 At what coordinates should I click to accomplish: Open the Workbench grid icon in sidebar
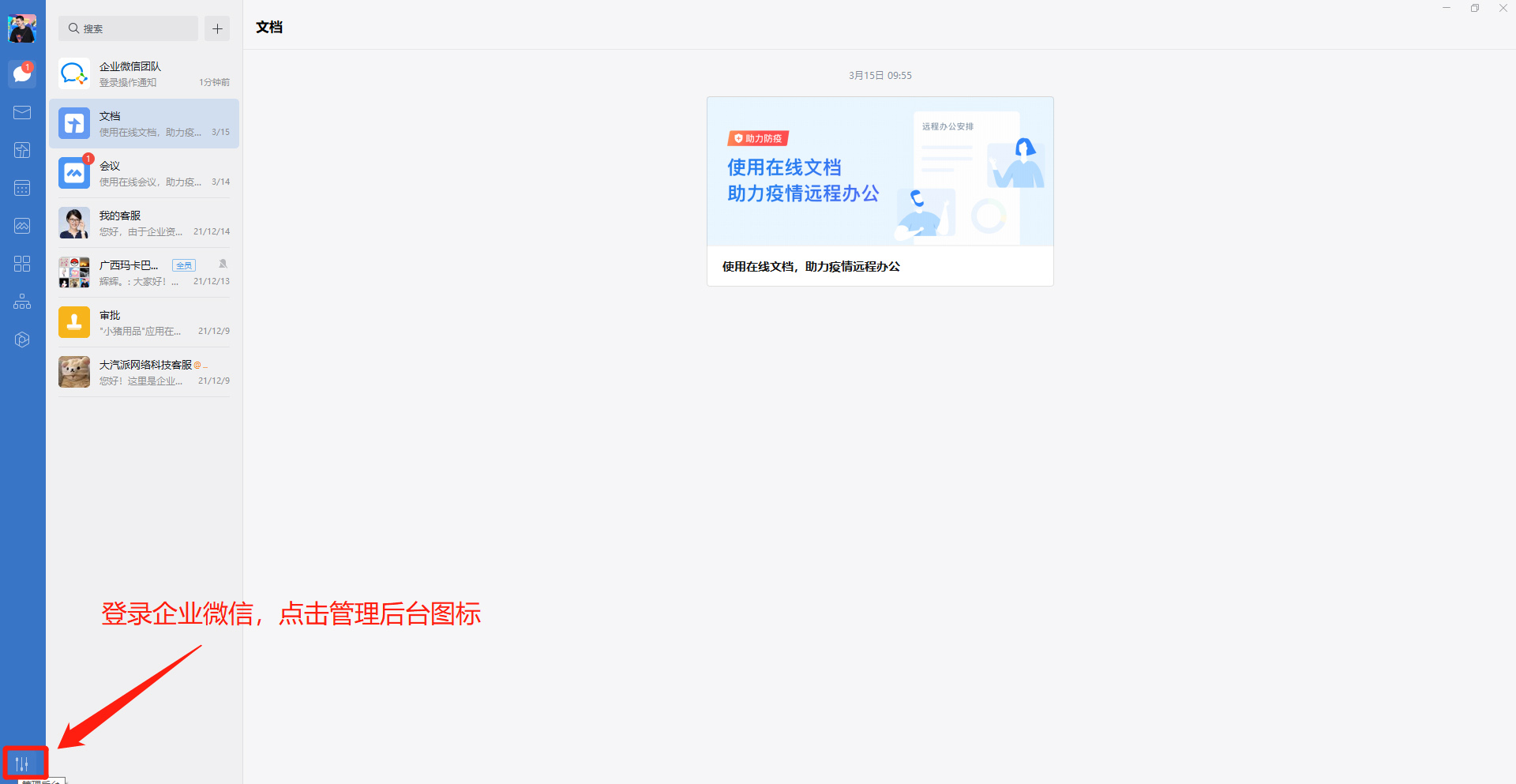point(22,264)
